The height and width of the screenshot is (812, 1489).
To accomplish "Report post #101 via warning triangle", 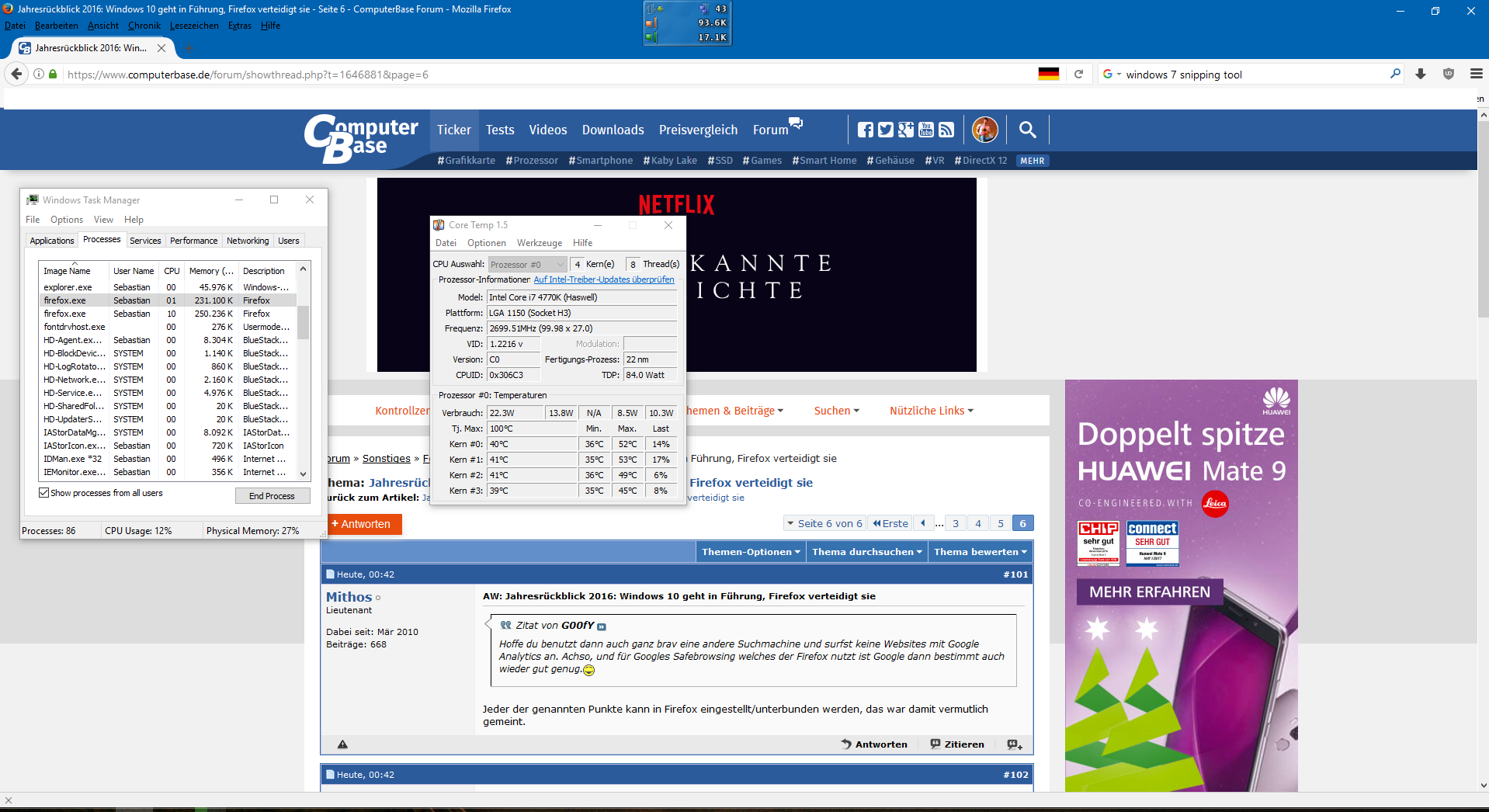I will point(342,744).
